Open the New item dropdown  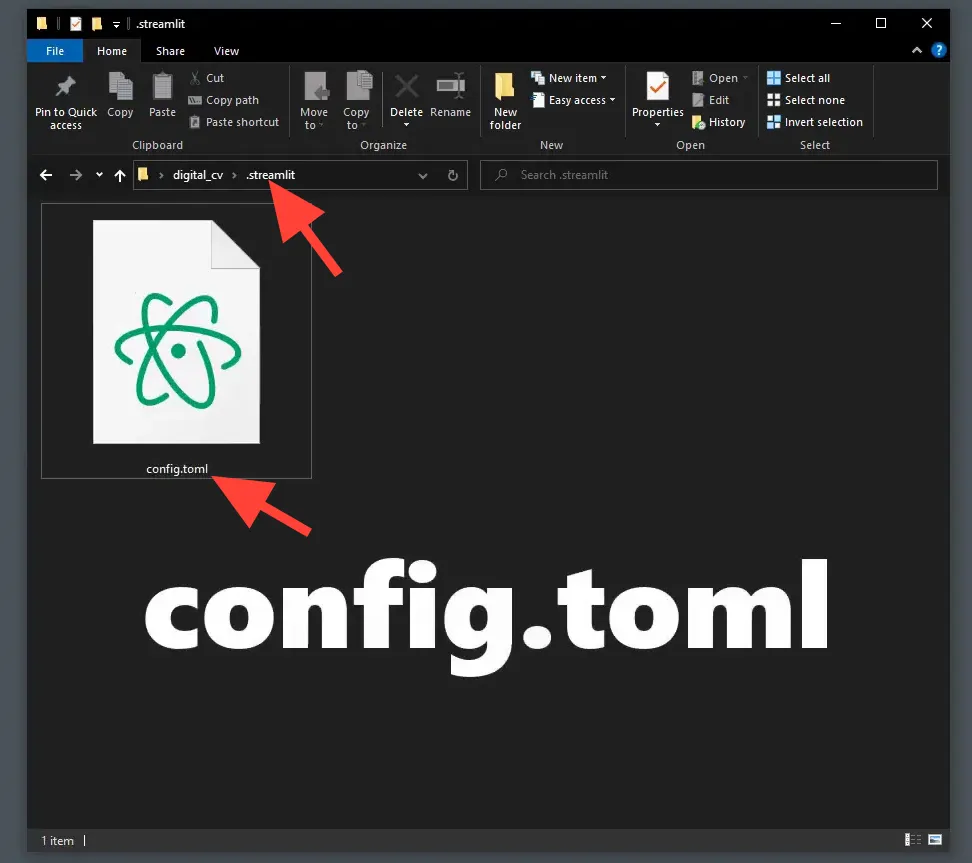click(604, 77)
